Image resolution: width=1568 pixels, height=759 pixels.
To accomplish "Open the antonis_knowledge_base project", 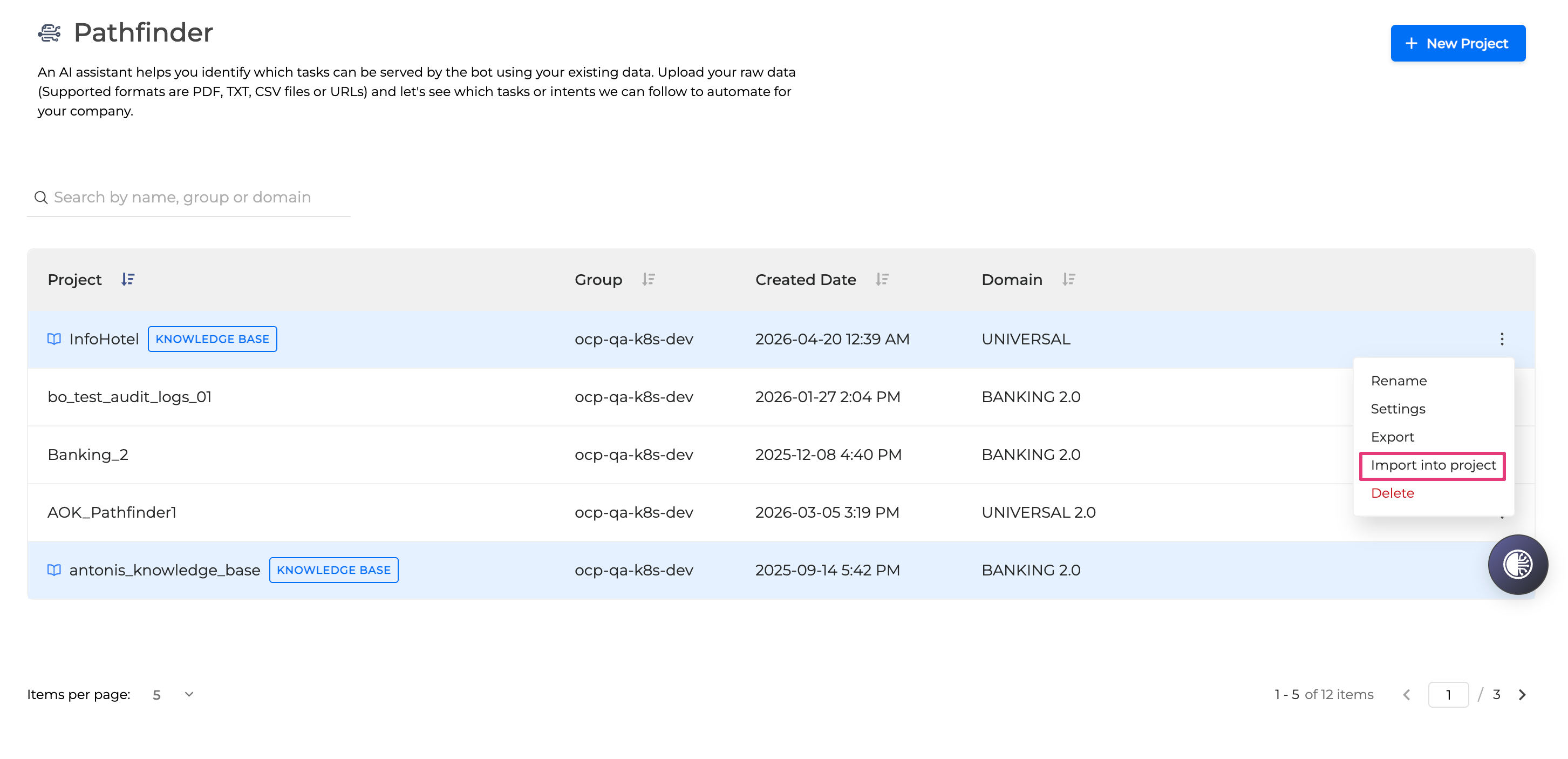I will (165, 570).
